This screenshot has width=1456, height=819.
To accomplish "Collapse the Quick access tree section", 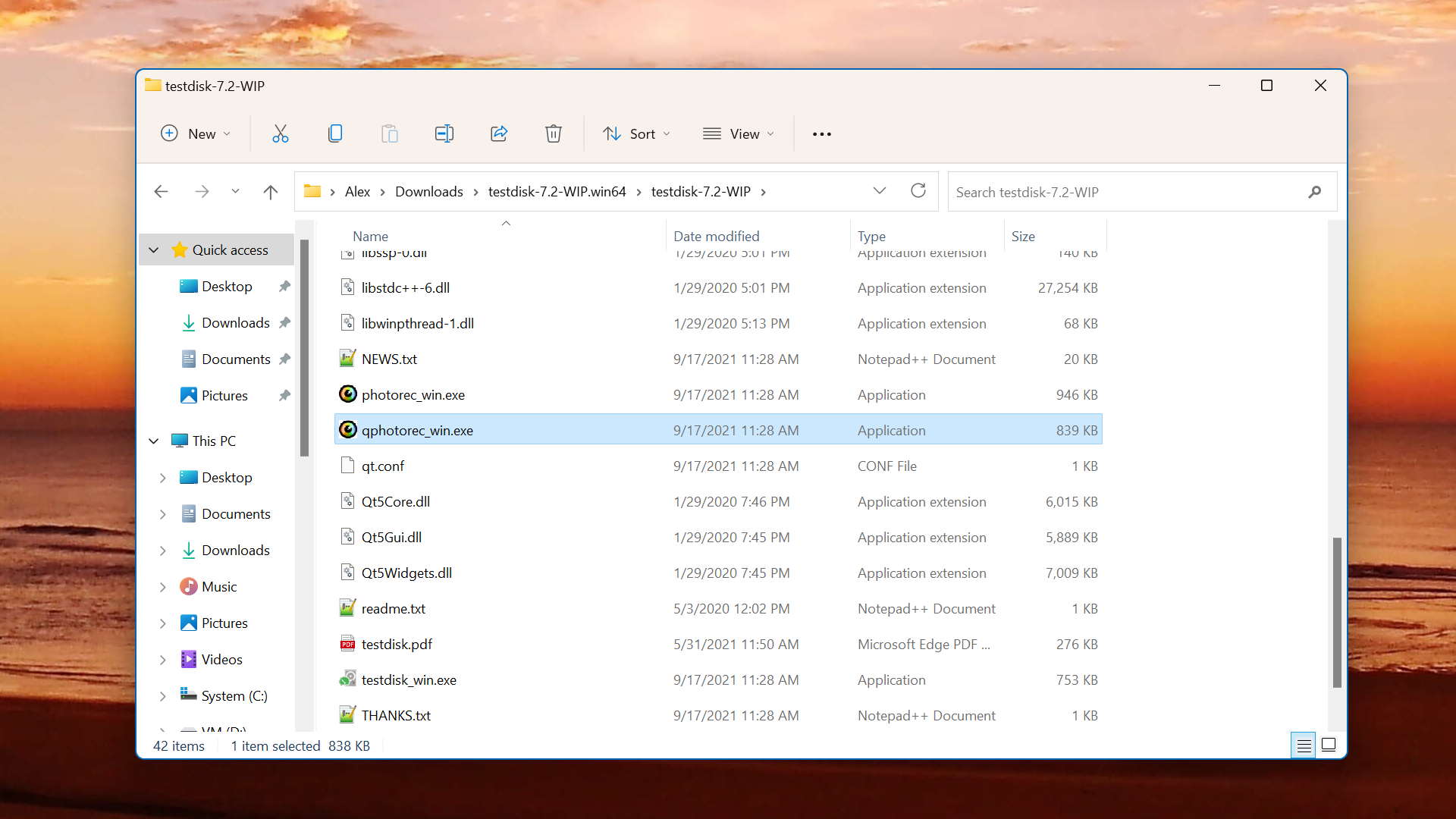I will point(154,250).
